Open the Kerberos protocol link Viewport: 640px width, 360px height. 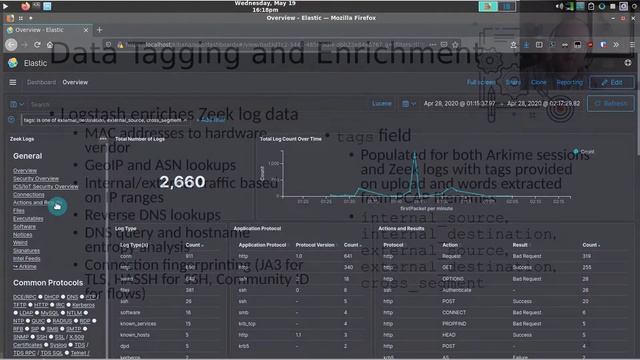pyautogui.click(x=83, y=305)
